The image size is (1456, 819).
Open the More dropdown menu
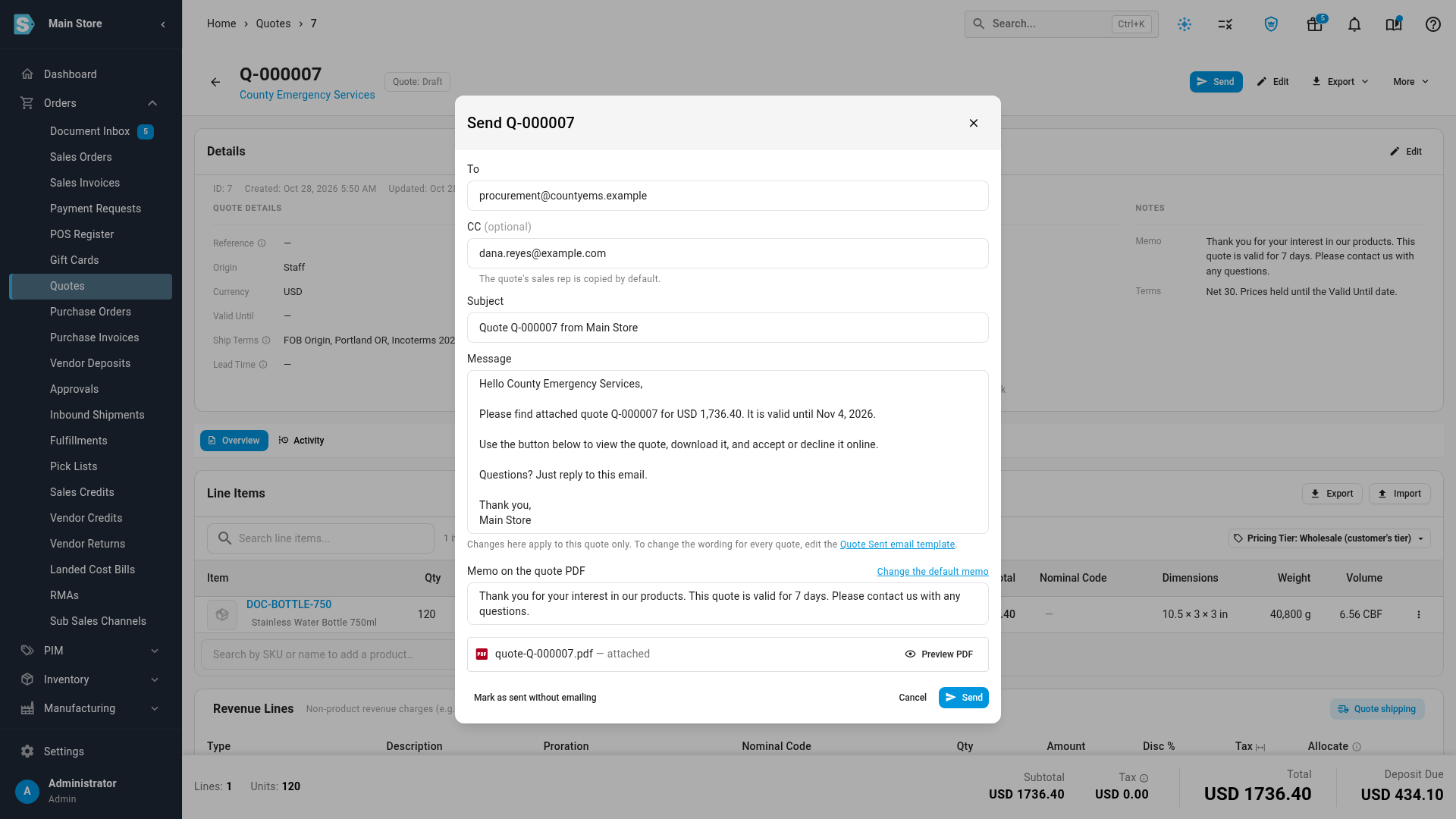tap(1410, 82)
